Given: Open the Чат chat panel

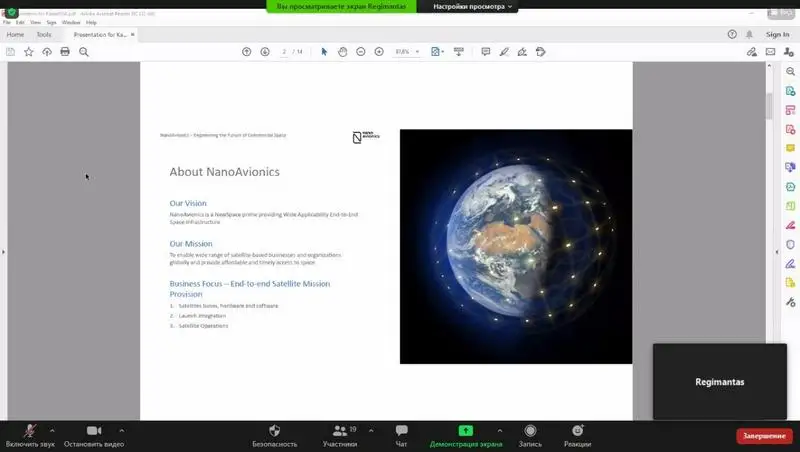Looking at the screenshot, I should (x=402, y=436).
